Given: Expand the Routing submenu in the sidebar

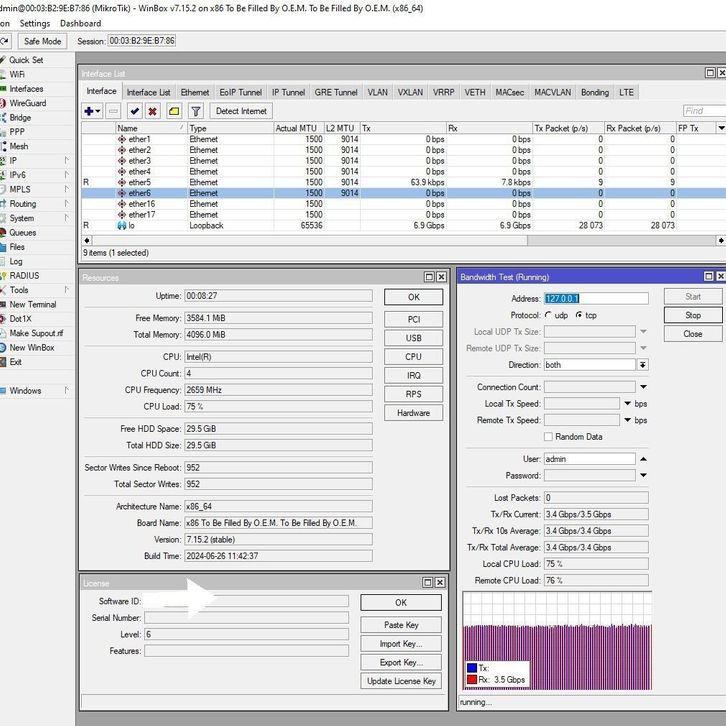Looking at the screenshot, I should point(67,203).
